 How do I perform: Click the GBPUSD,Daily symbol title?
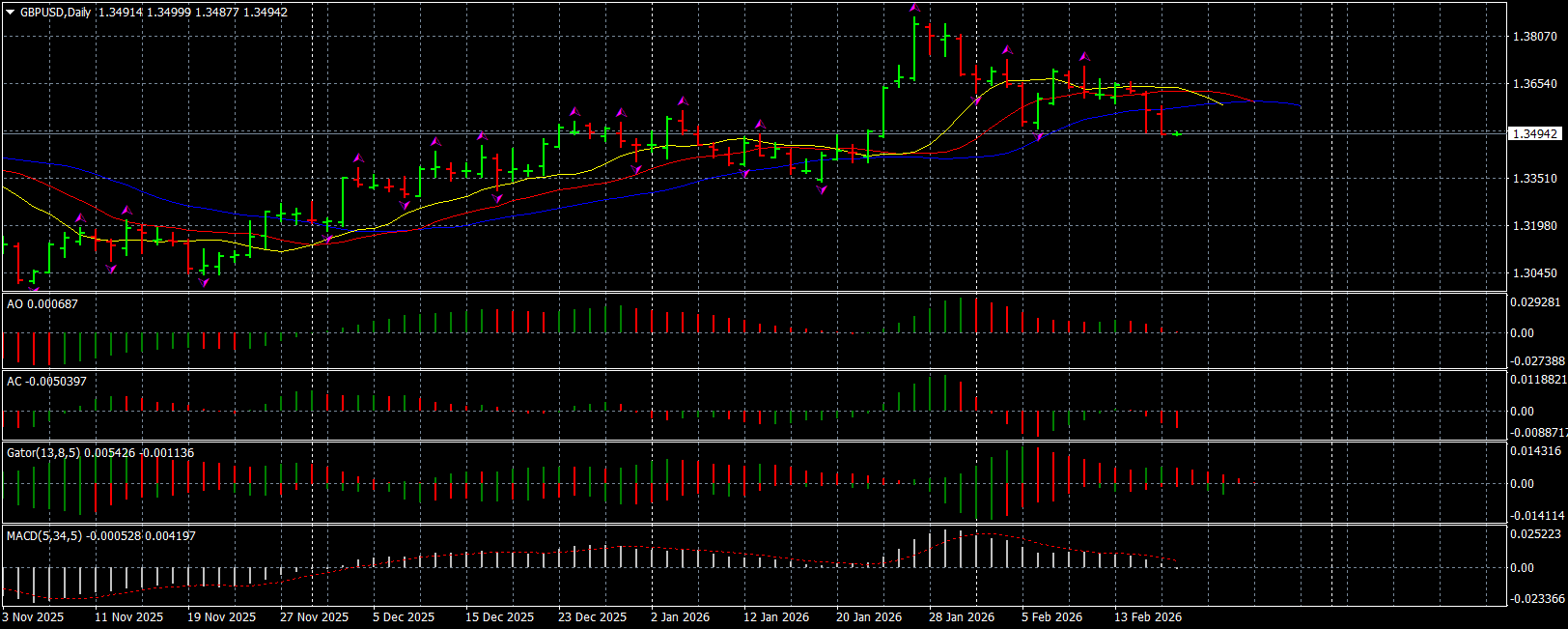55,13
